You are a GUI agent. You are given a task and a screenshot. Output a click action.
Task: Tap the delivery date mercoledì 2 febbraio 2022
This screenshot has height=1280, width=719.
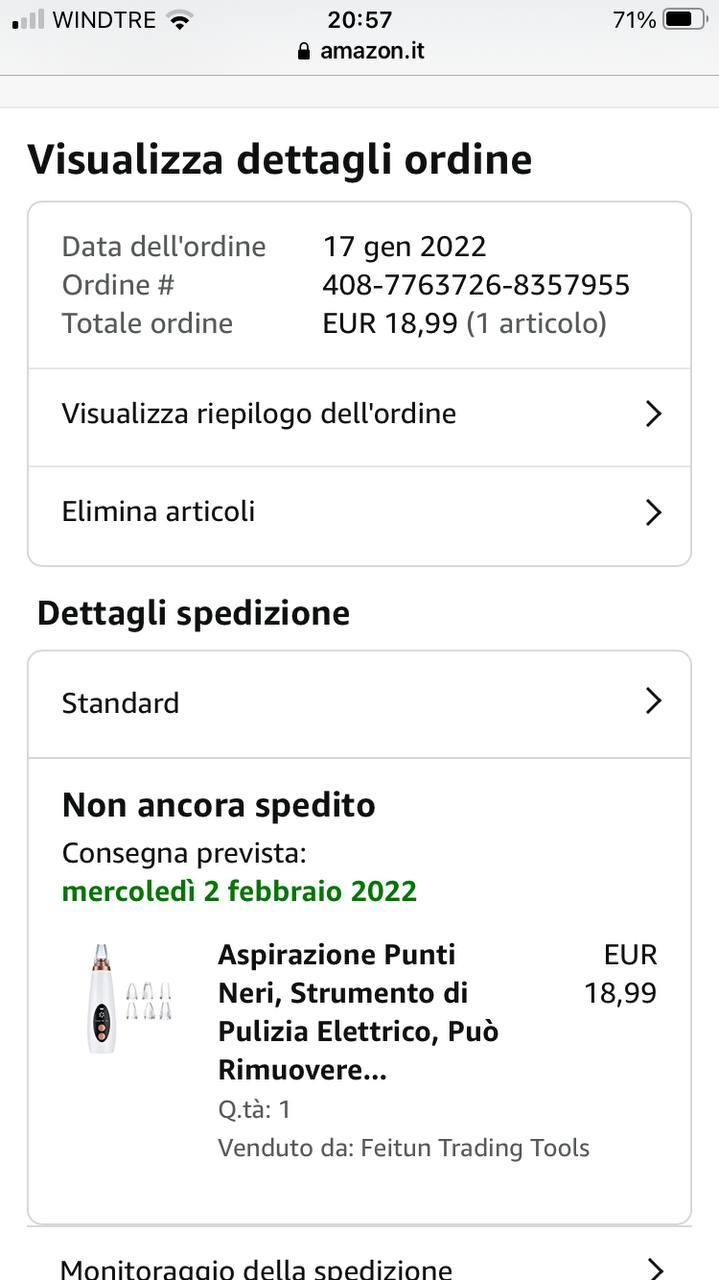coord(239,891)
